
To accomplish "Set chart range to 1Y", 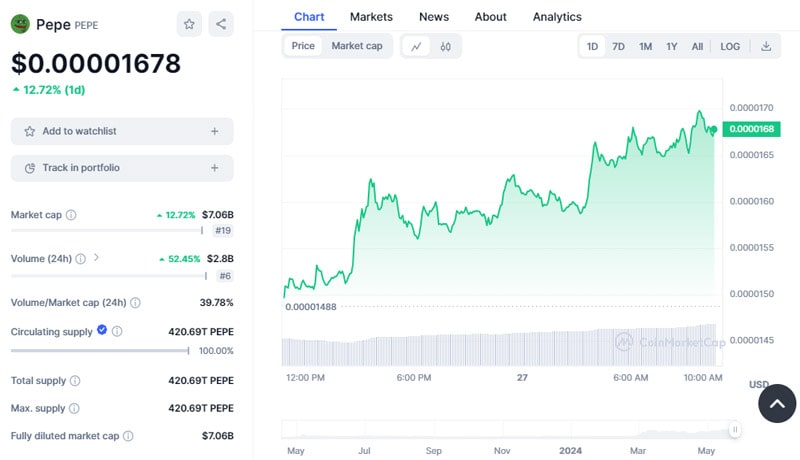I will click(x=671, y=46).
